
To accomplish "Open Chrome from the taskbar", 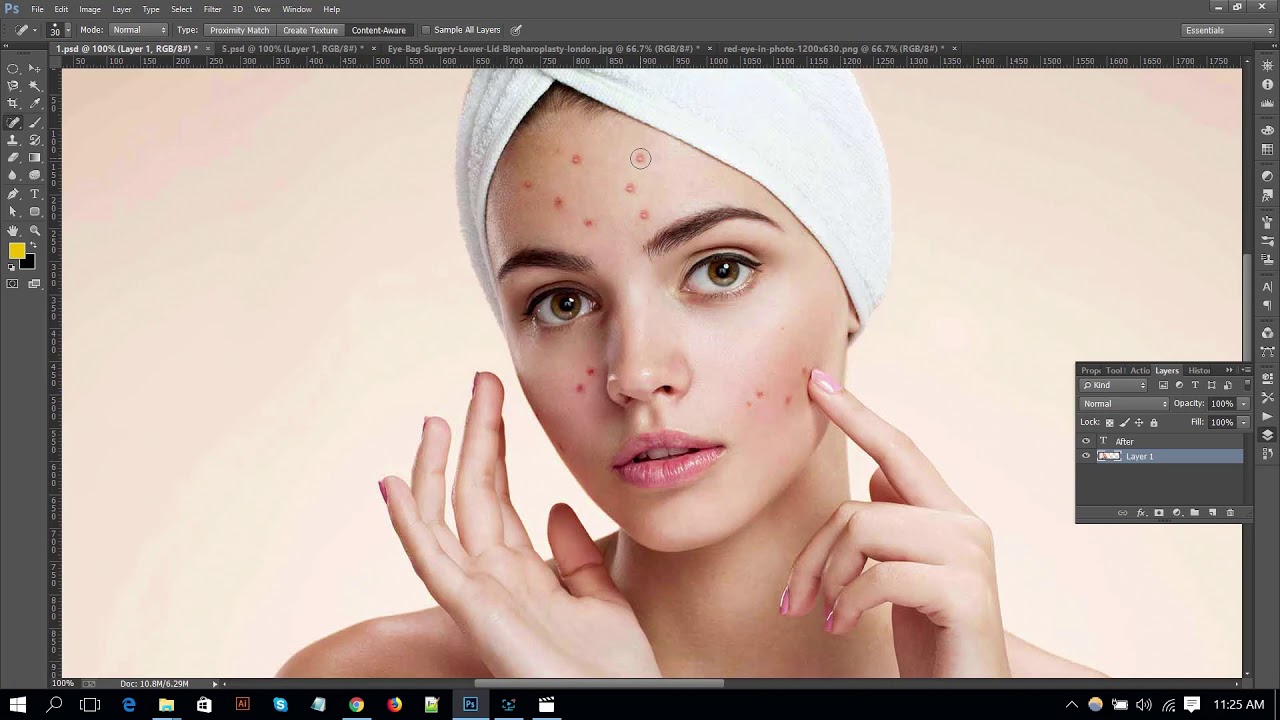I will (356, 705).
